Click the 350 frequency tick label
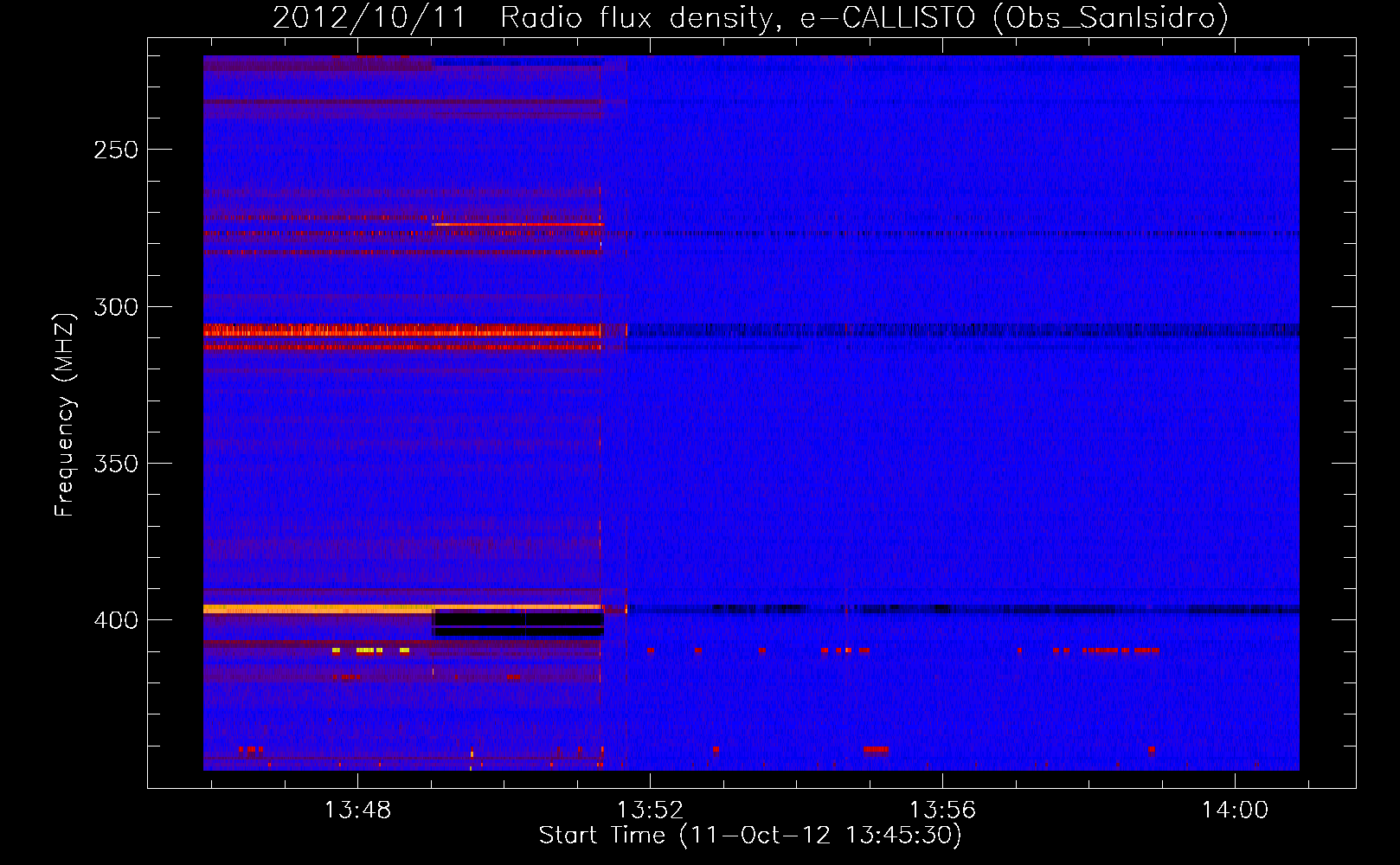This screenshot has width=1400, height=865. pyautogui.click(x=116, y=464)
